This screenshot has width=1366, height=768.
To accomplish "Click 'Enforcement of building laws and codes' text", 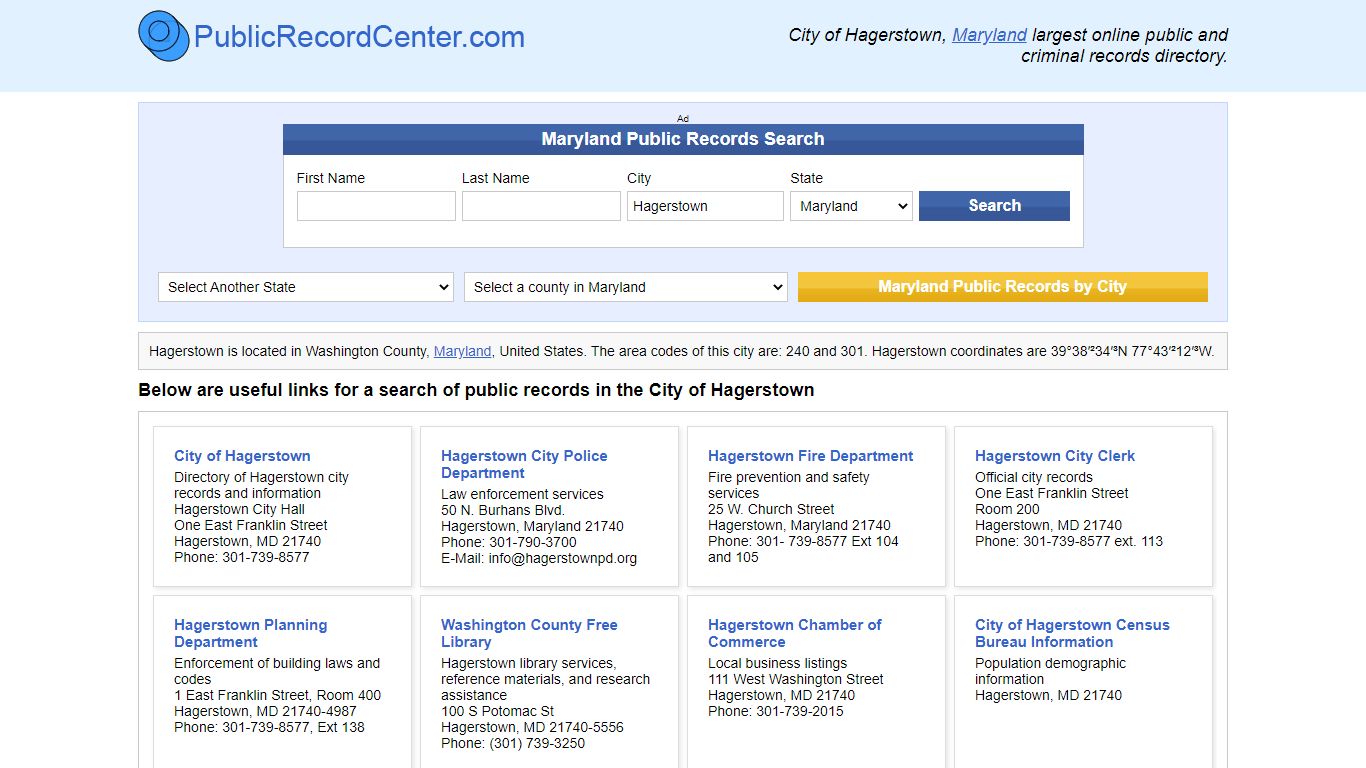I will 277,671.
